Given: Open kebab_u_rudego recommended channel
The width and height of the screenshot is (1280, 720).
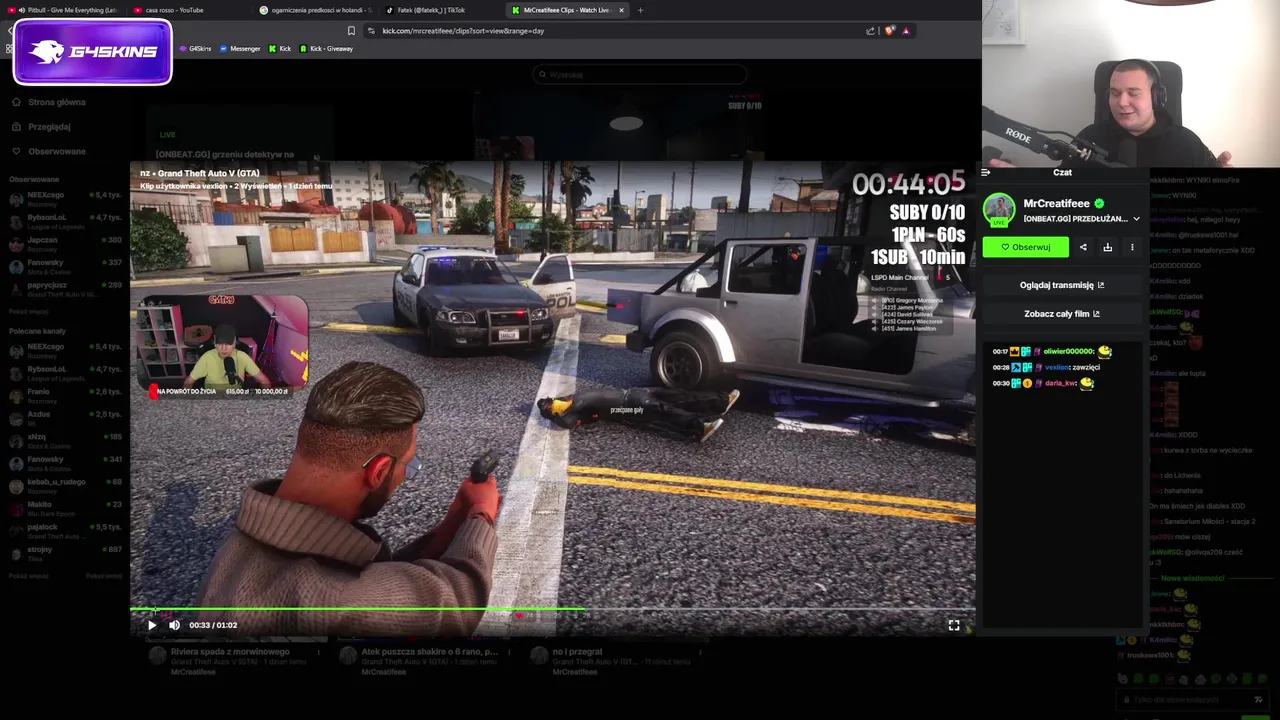Looking at the screenshot, I should click(x=65, y=486).
